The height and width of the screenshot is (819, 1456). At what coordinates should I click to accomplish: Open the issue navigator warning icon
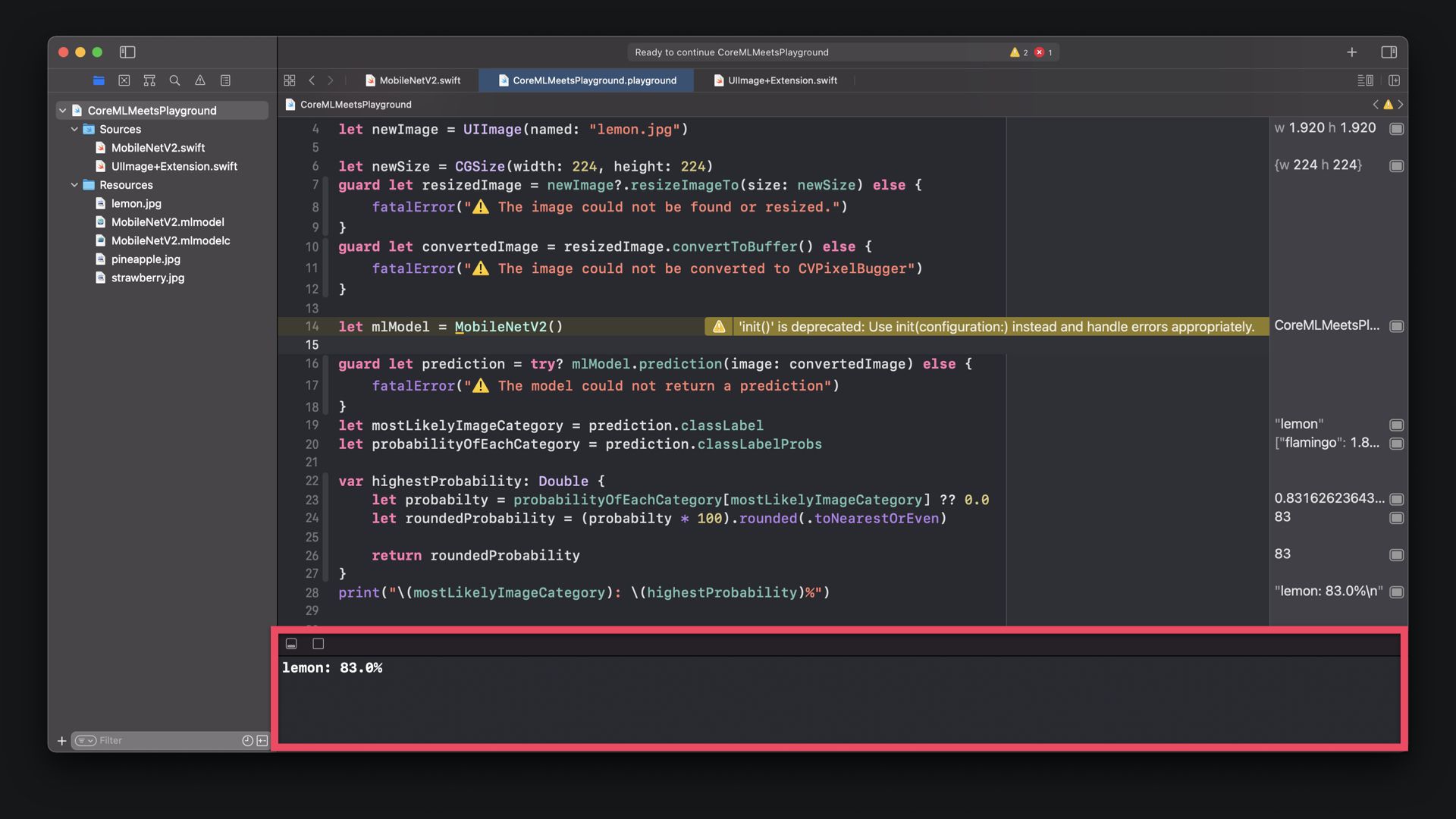tap(200, 80)
